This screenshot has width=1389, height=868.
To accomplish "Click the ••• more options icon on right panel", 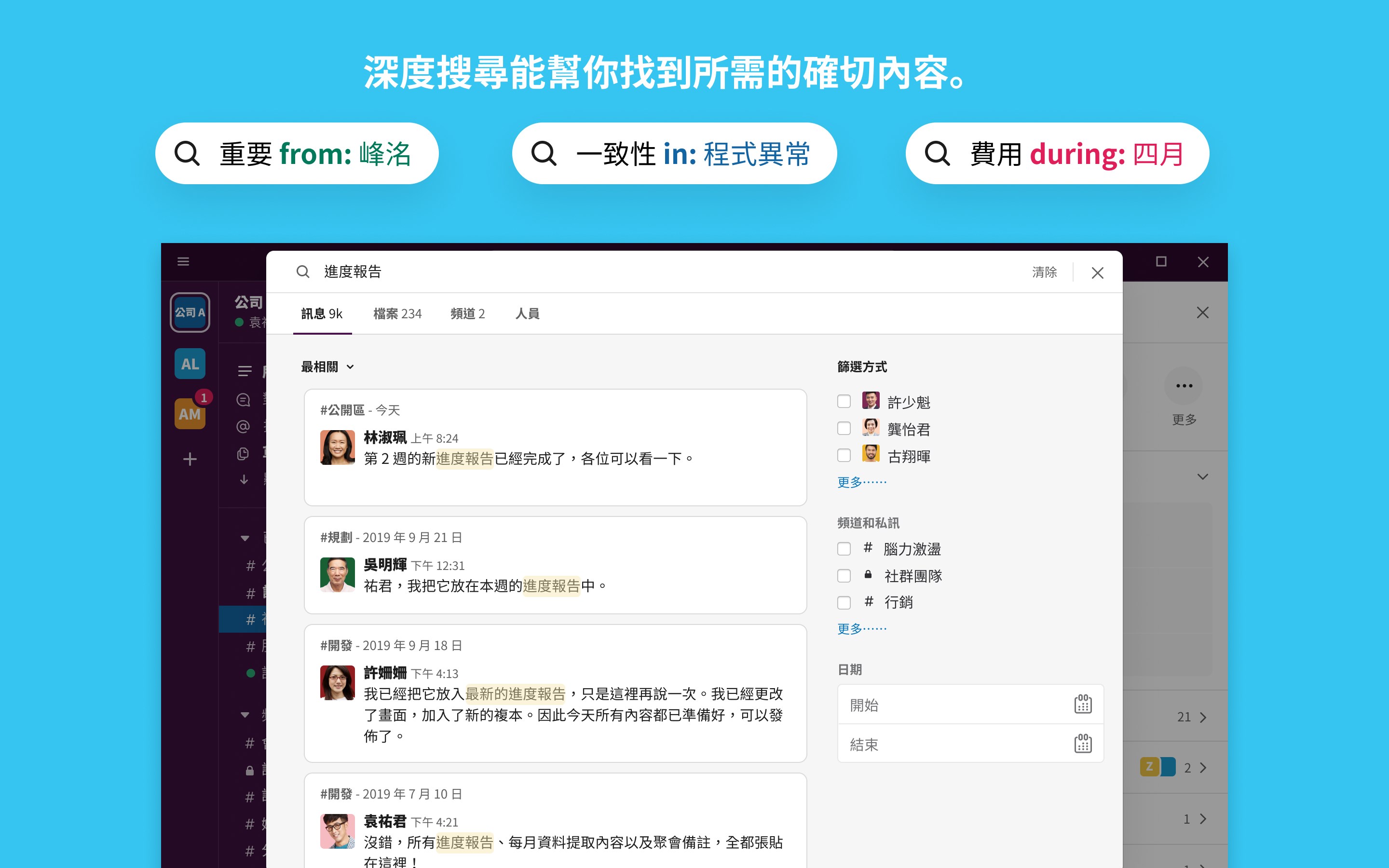I will pyautogui.click(x=1184, y=386).
